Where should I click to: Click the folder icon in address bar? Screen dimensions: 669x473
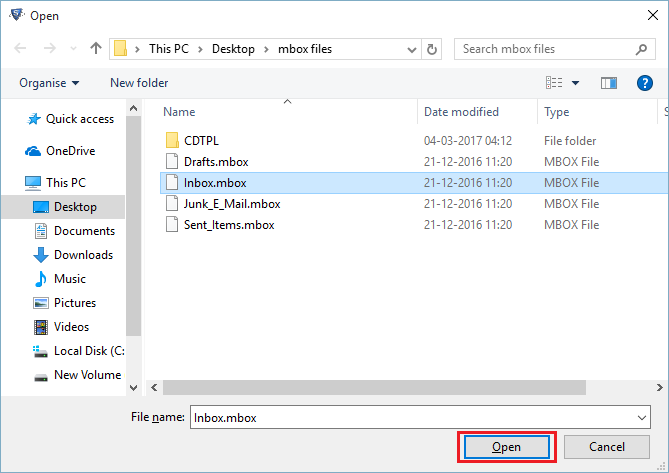click(x=120, y=49)
